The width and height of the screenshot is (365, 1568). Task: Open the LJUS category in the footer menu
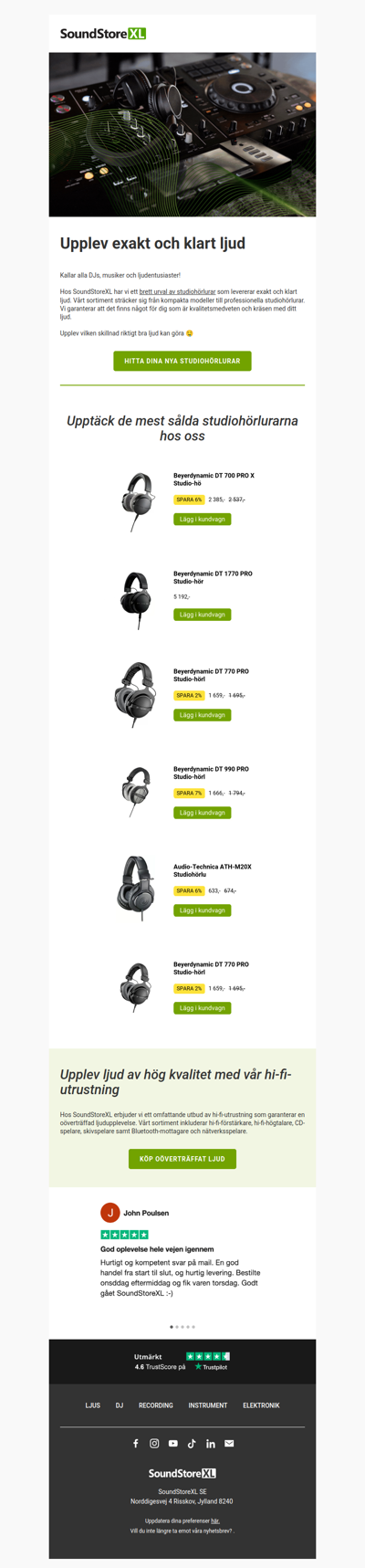(93, 1405)
